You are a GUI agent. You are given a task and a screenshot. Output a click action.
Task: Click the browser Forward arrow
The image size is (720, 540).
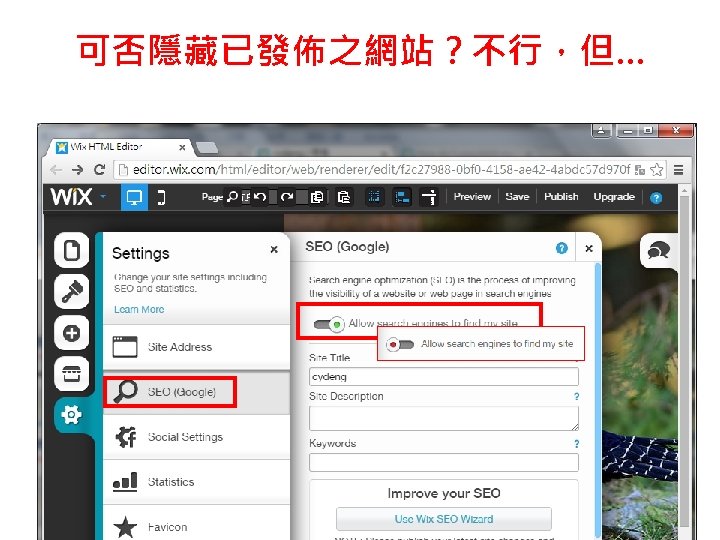click(x=78, y=170)
